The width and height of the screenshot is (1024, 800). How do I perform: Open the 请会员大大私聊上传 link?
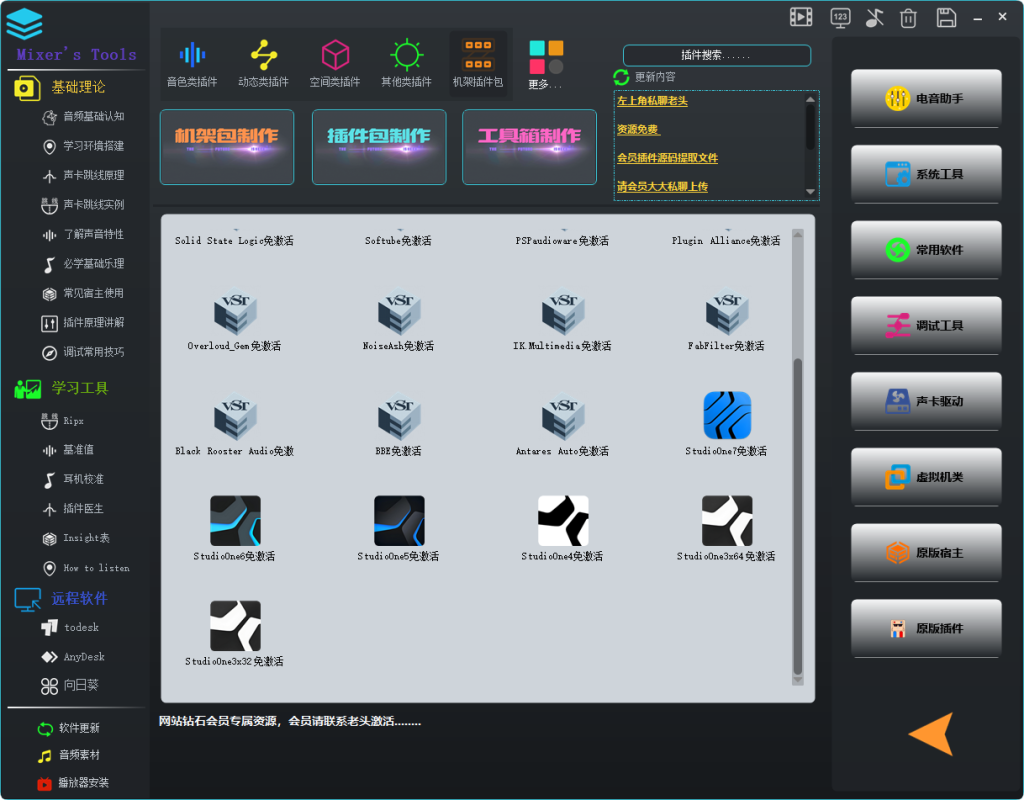[x=662, y=187]
